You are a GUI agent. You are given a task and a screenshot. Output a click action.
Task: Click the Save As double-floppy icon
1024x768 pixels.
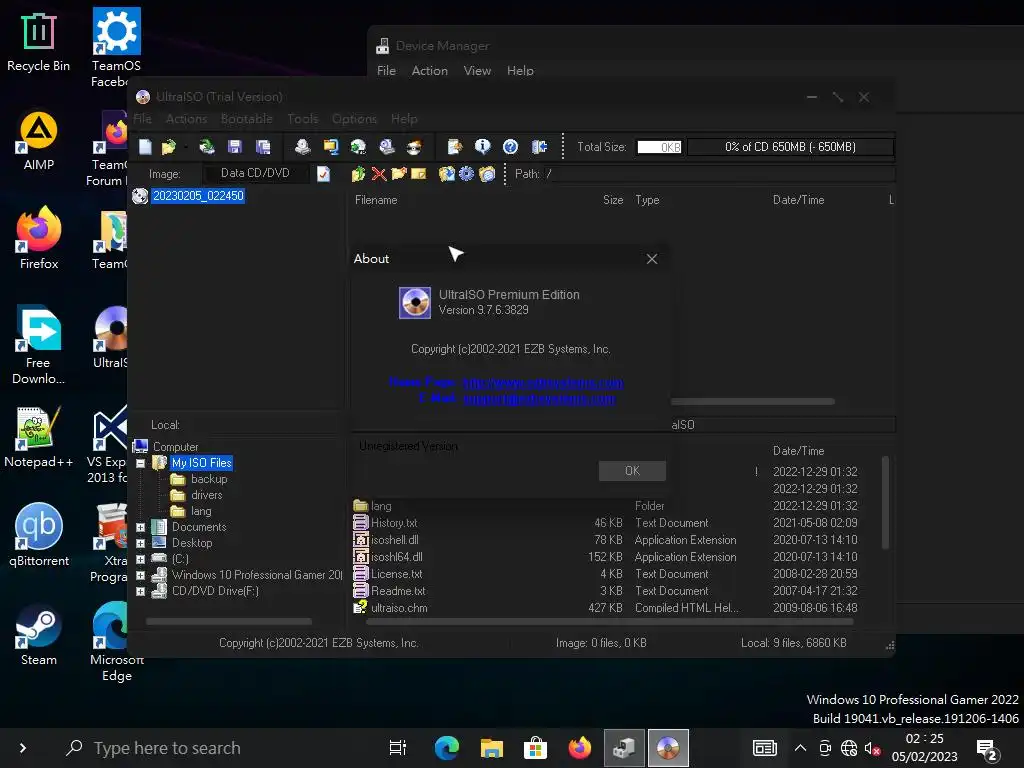click(x=263, y=147)
